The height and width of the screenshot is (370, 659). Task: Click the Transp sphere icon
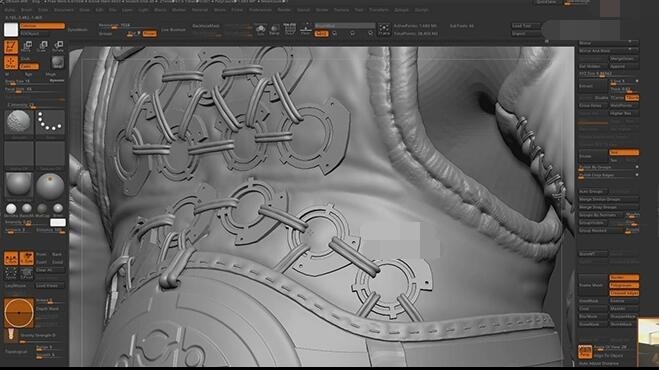274,29
